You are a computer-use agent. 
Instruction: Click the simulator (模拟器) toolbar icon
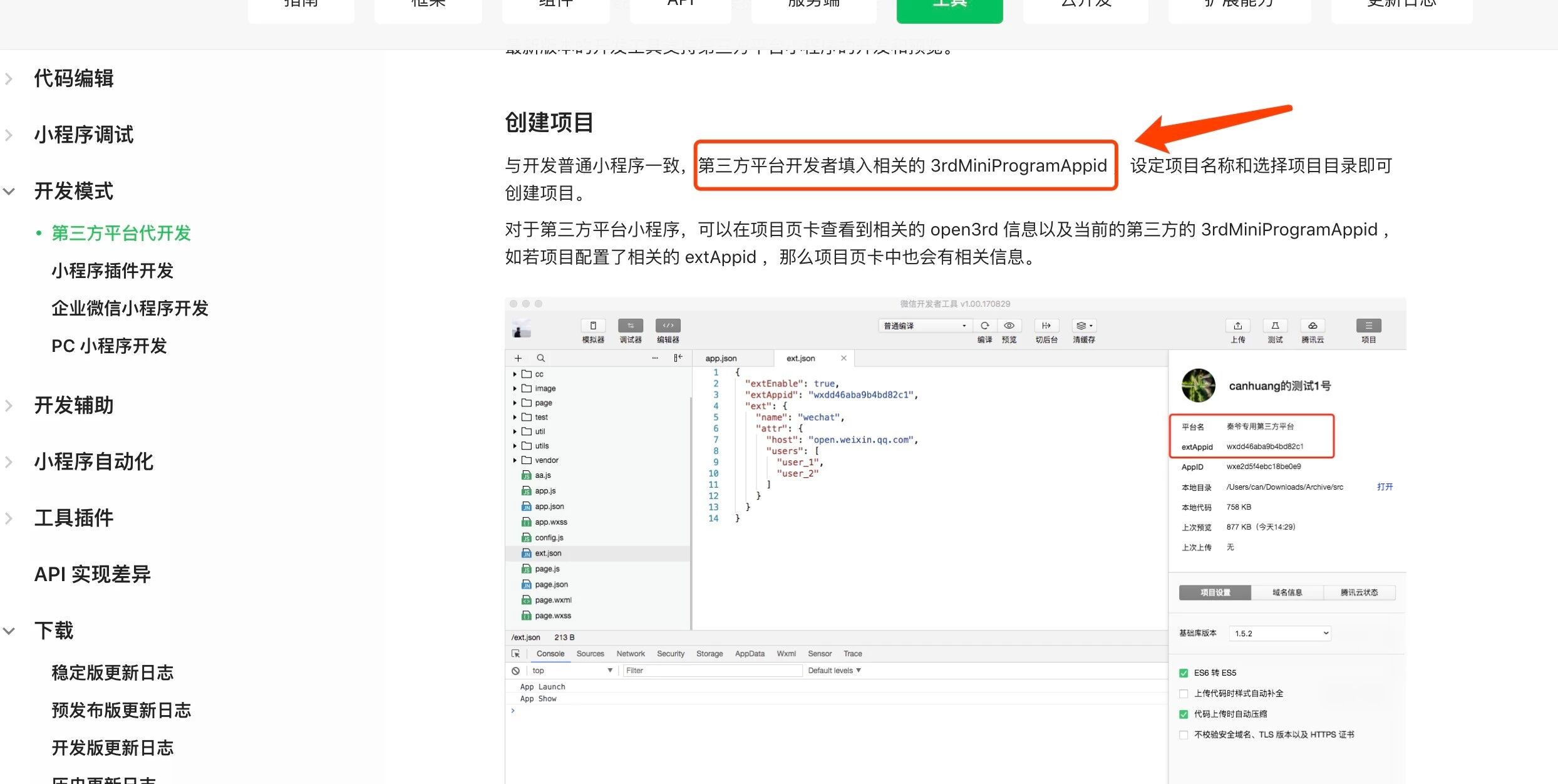pos(592,326)
